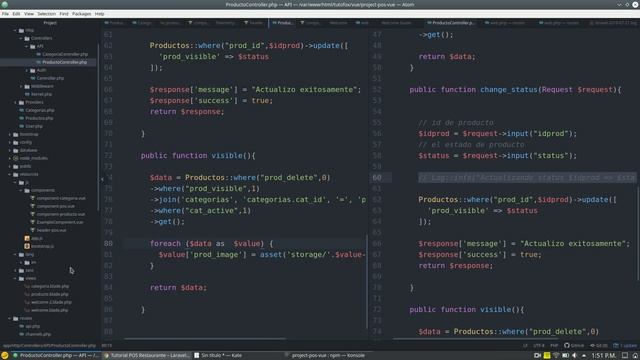Switch to the Welcome Guide tab

(x=396, y=23)
